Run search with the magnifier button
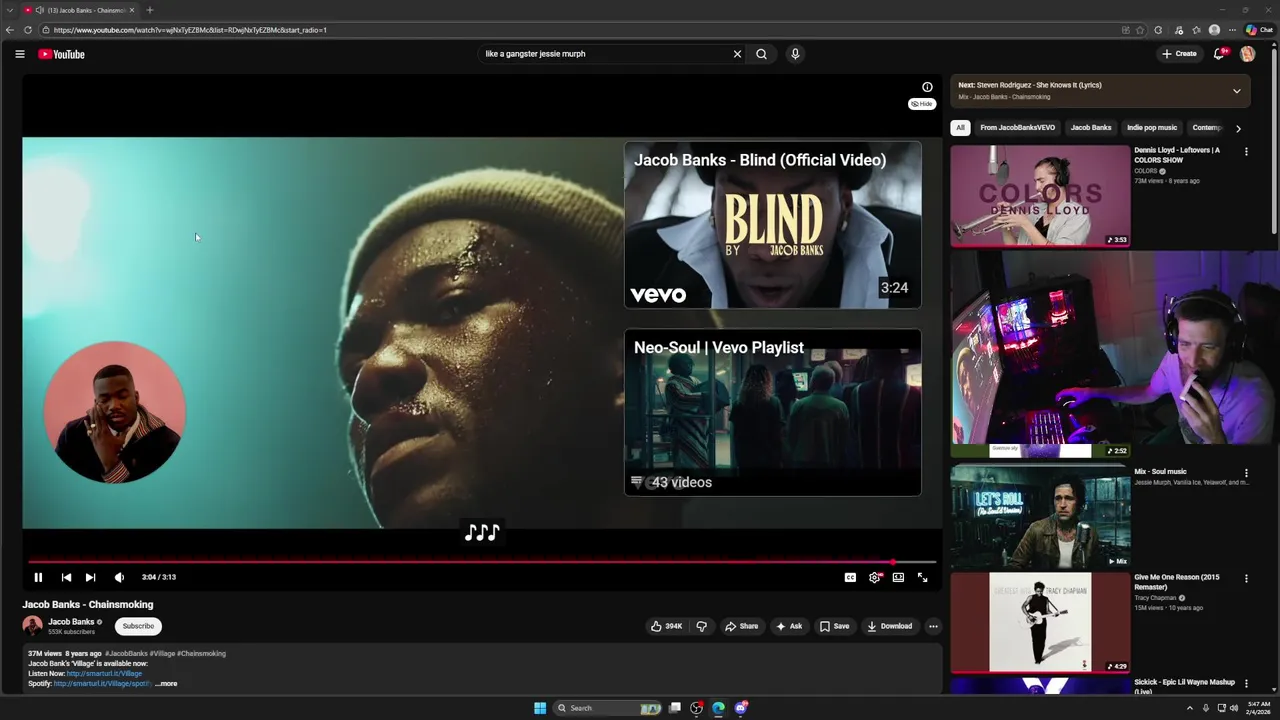The image size is (1280, 720). pos(761,54)
